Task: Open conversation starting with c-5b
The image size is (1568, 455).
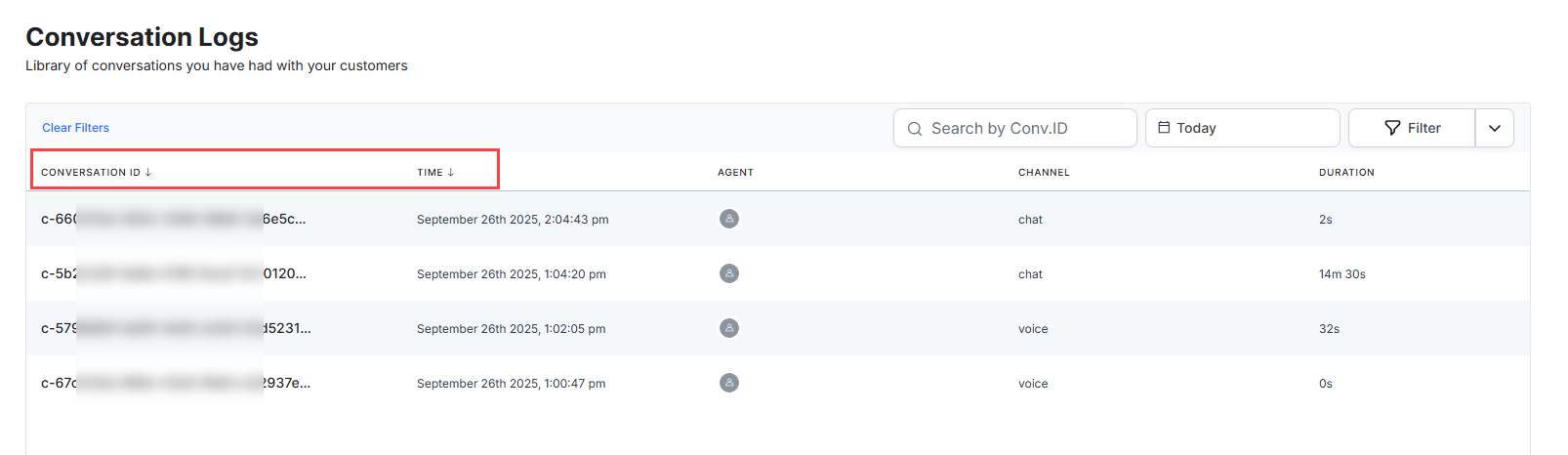Action: (x=173, y=273)
